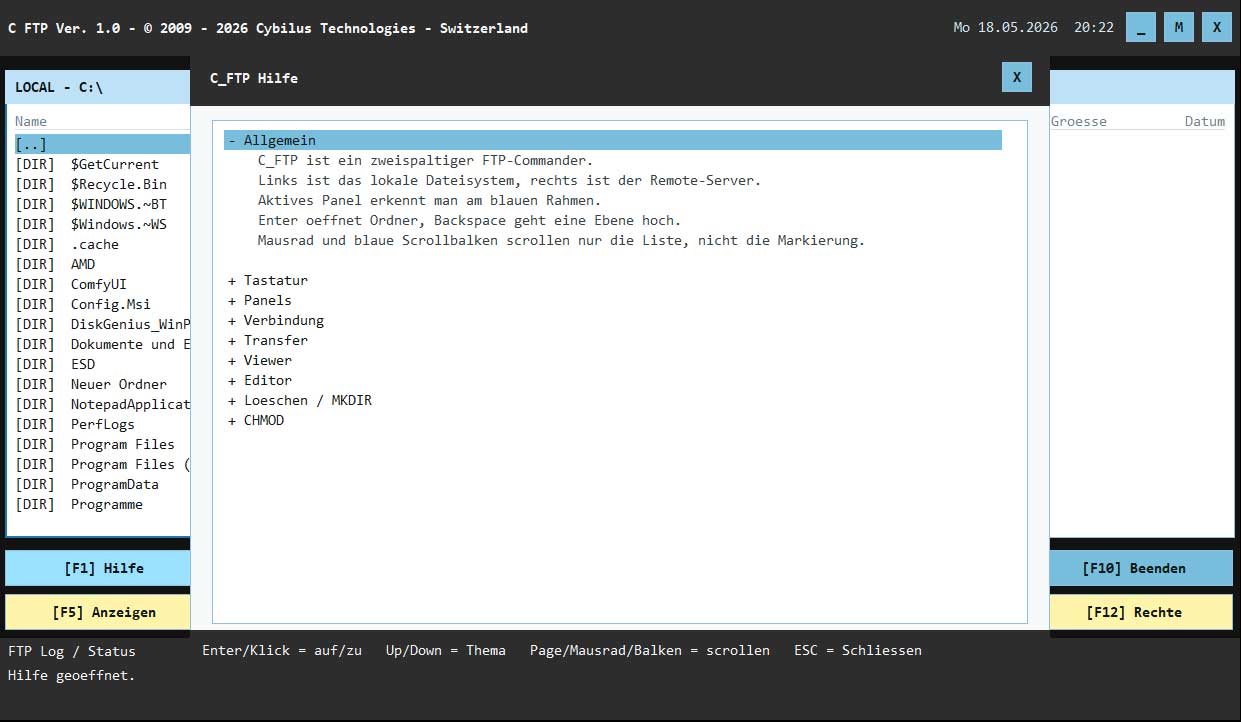Click the 'Enter/Klick = auf/zu' hint
This screenshot has width=1241, height=722.
click(x=282, y=650)
